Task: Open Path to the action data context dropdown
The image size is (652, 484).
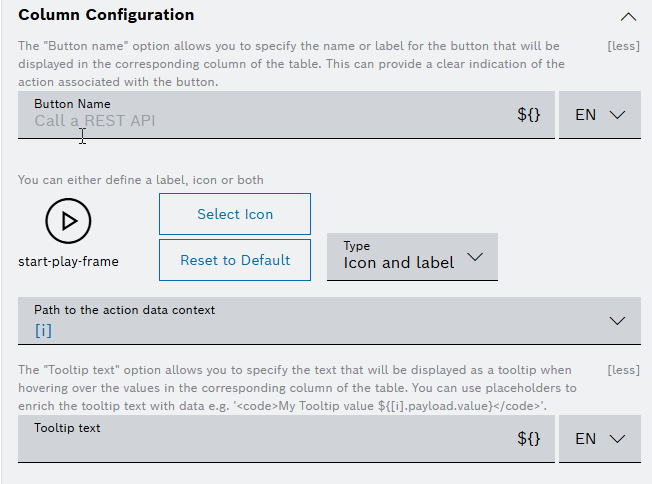Action: click(329, 321)
